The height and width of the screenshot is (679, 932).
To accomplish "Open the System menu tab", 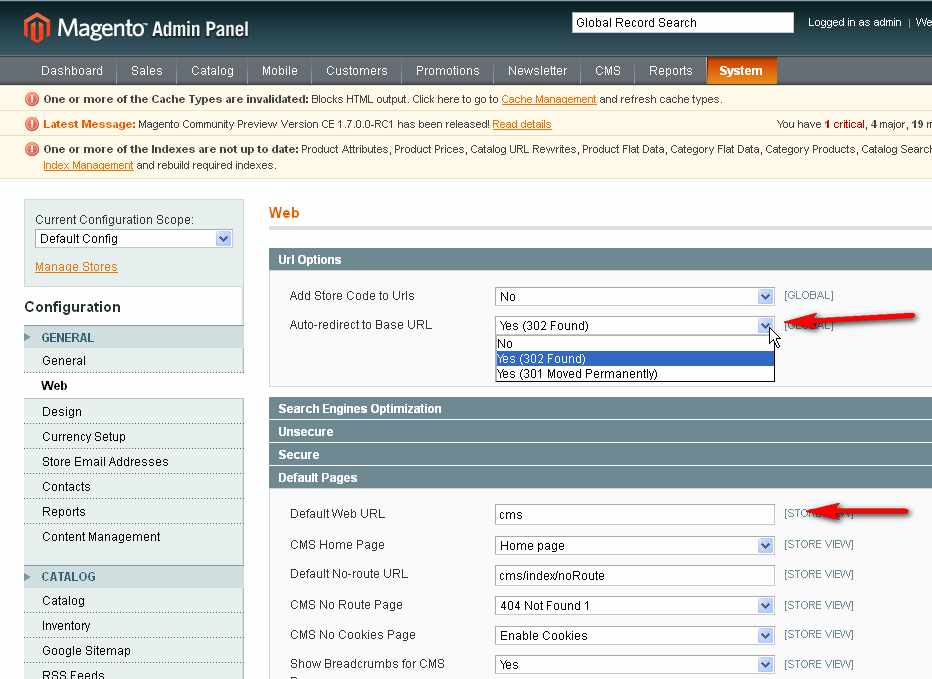I will tap(741, 71).
